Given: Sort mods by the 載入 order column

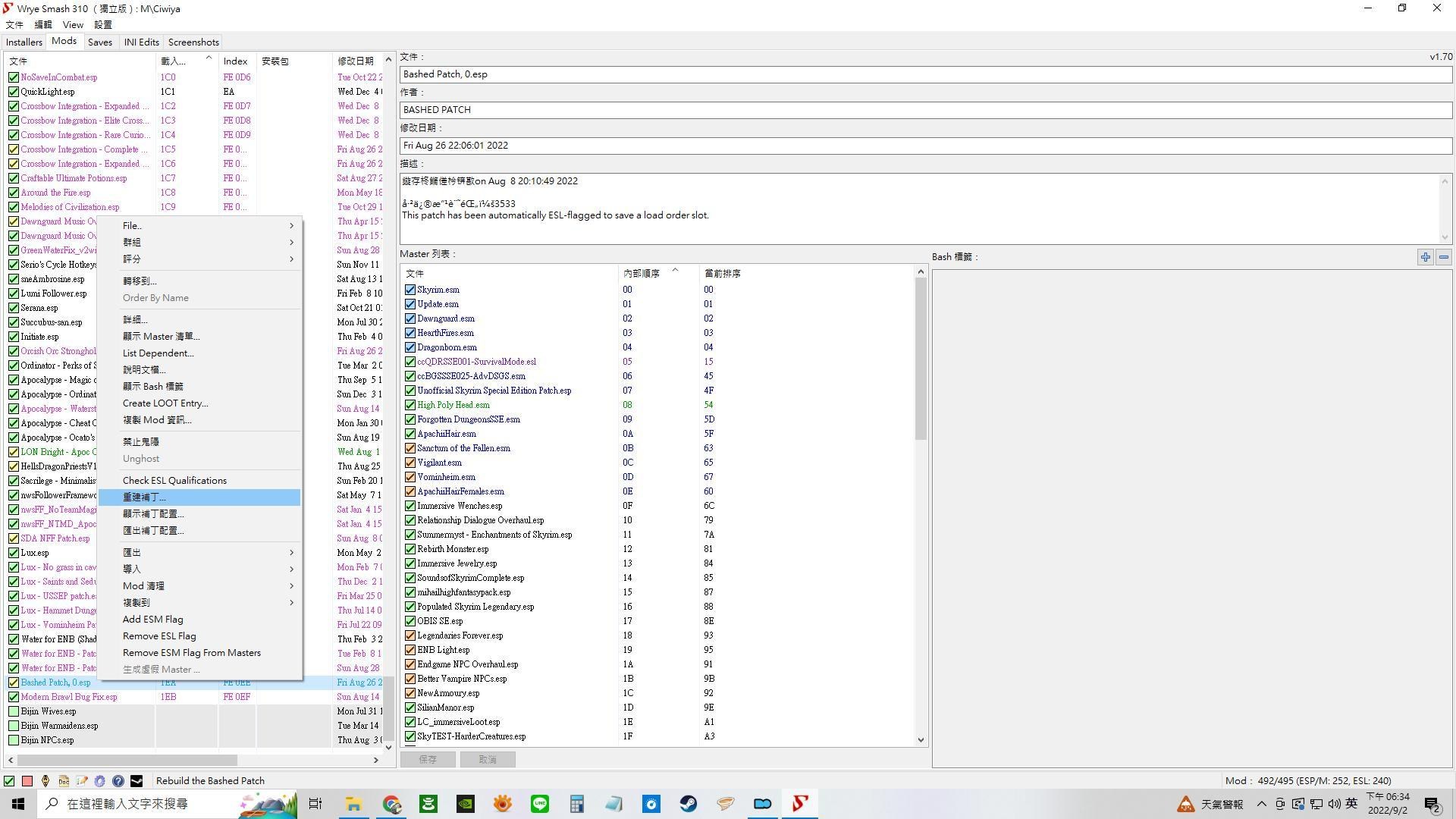Looking at the screenshot, I should pyautogui.click(x=186, y=61).
